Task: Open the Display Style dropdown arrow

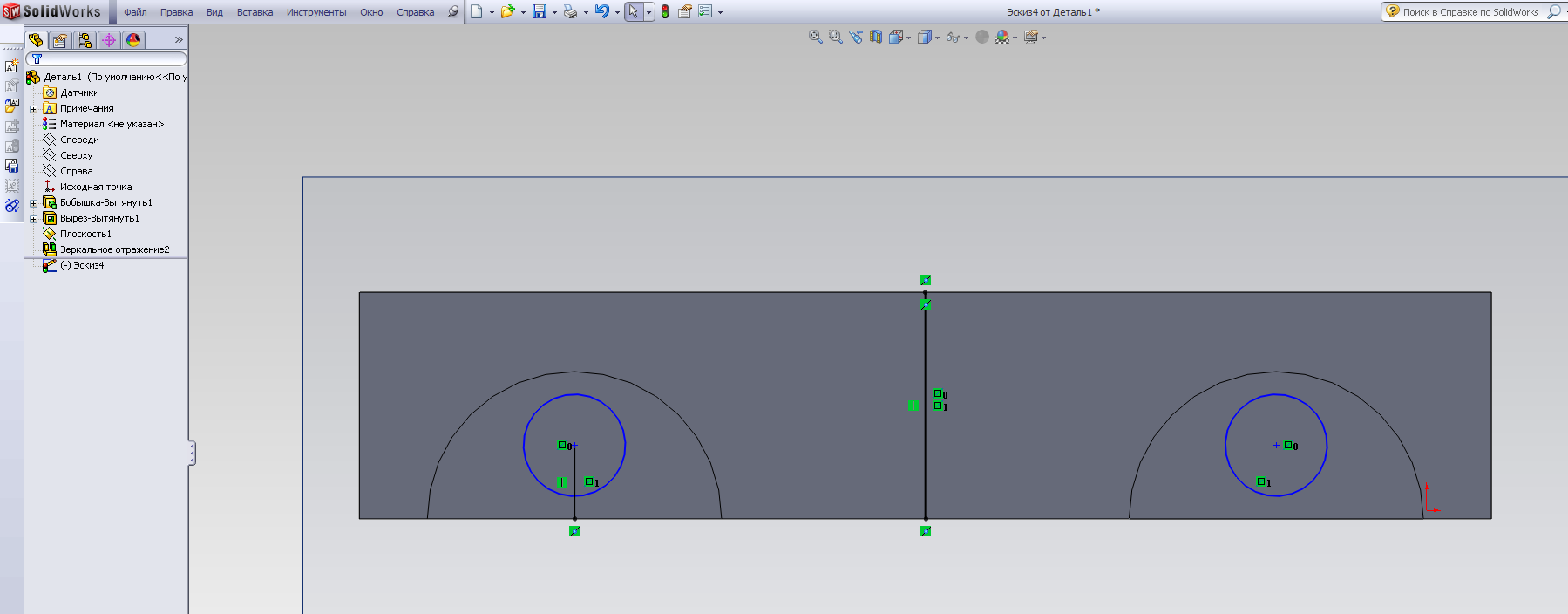Action: pos(937,38)
